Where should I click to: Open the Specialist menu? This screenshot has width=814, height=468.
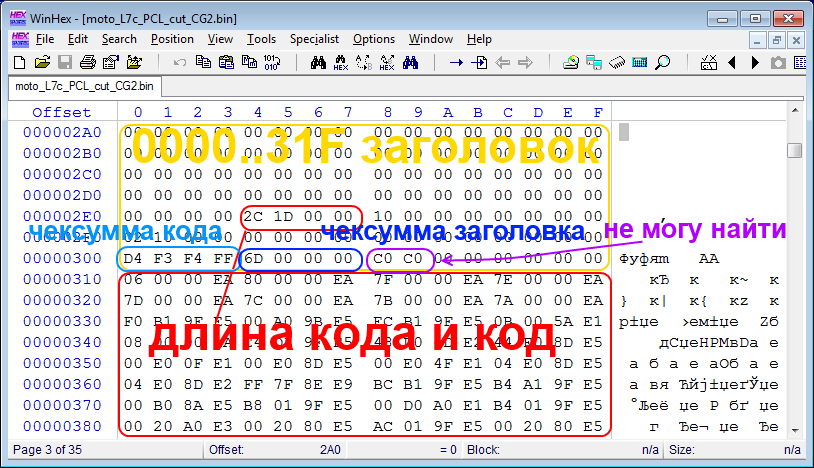pos(314,39)
